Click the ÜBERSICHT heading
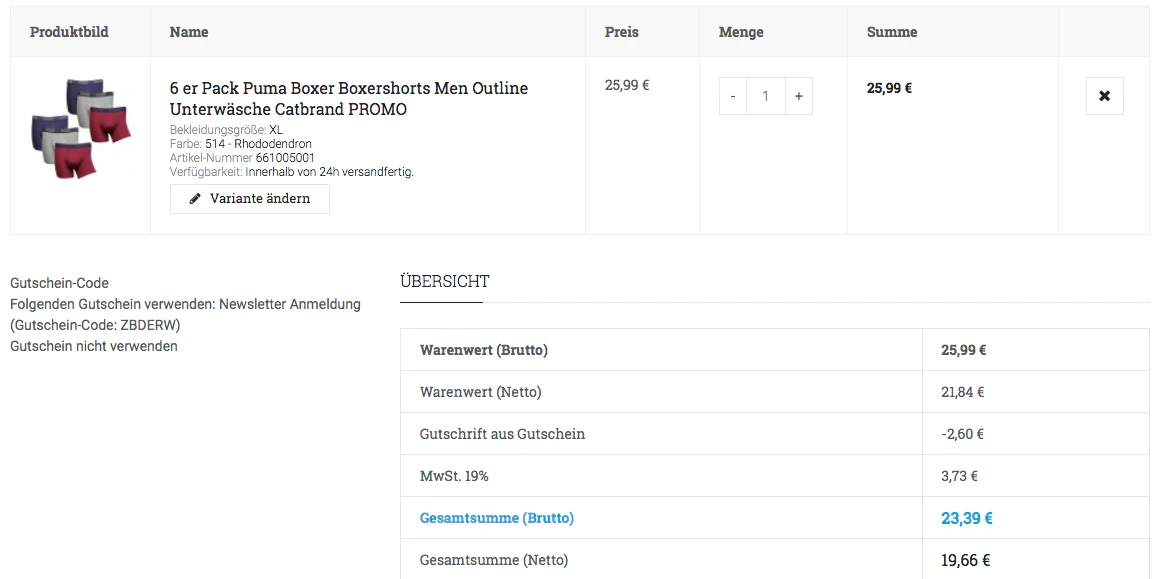 444,281
